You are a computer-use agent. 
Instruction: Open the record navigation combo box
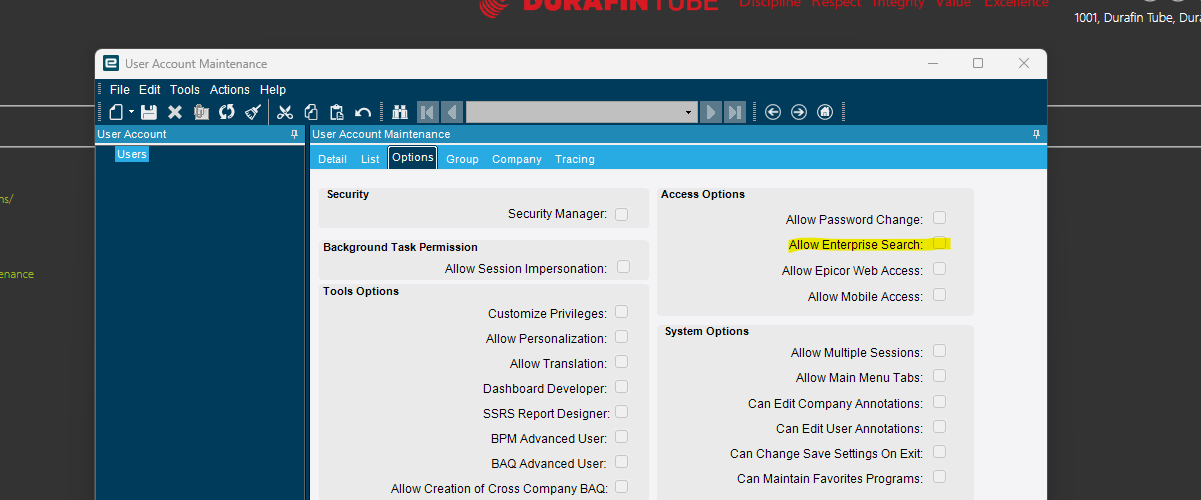[x=581, y=112]
